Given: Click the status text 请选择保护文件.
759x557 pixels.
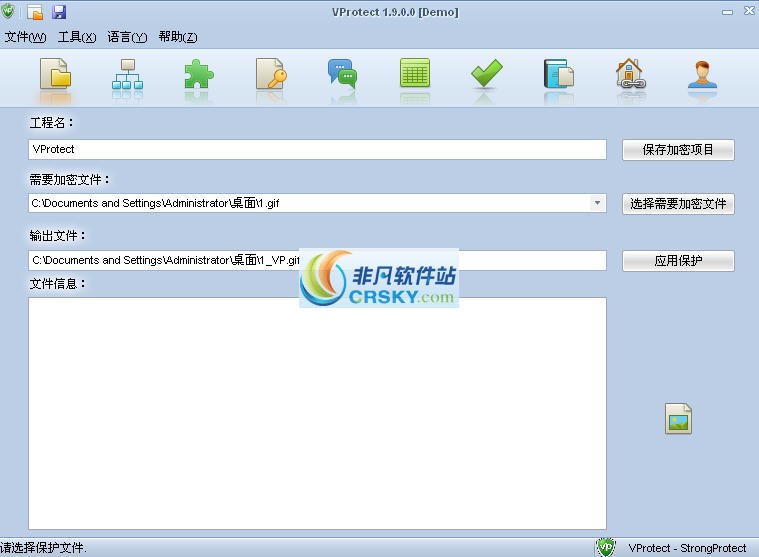Looking at the screenshot, I should (44, 548).
